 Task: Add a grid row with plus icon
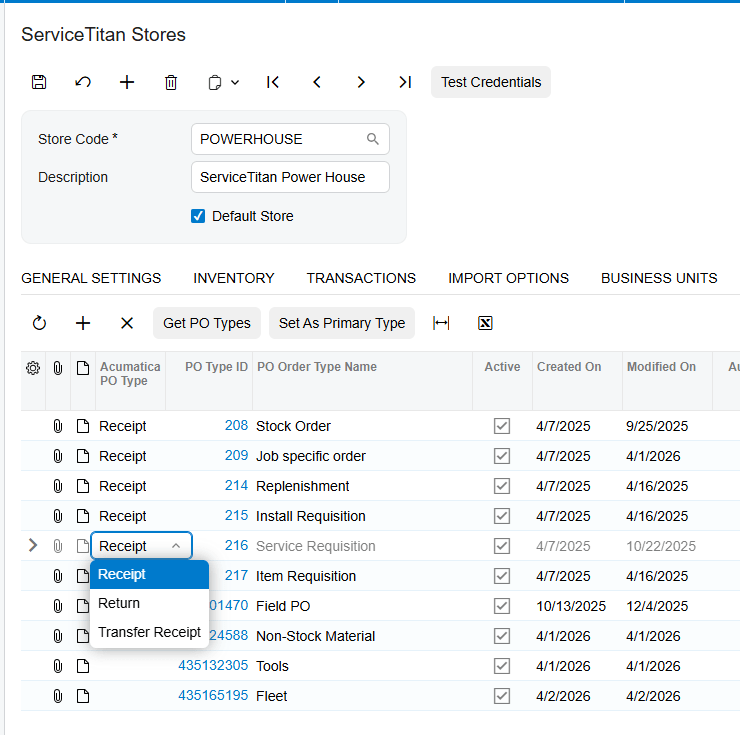(x=83, y=323)
